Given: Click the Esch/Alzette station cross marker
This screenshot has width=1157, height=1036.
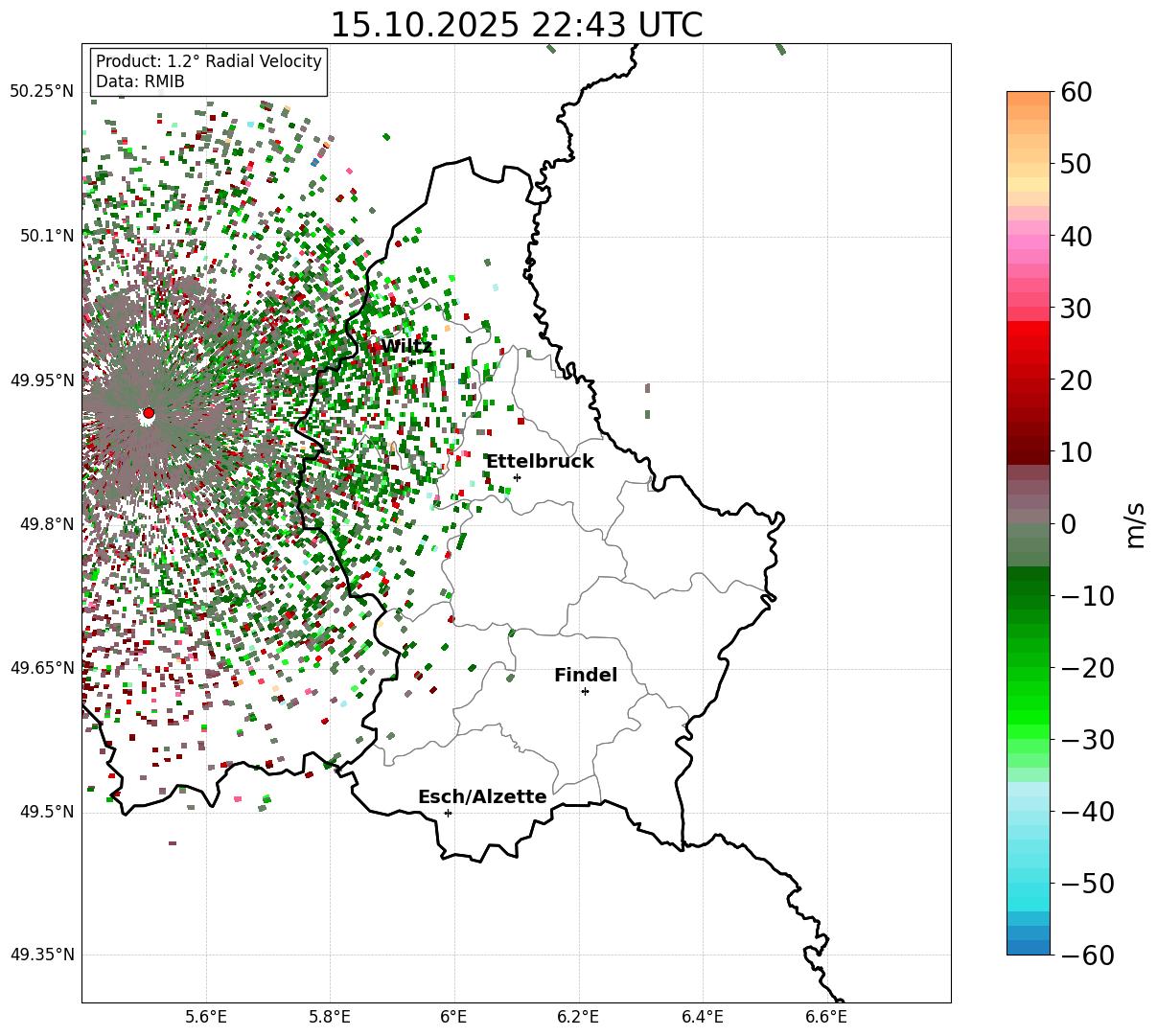Looking at the screenshot, I should coord(448,813).
